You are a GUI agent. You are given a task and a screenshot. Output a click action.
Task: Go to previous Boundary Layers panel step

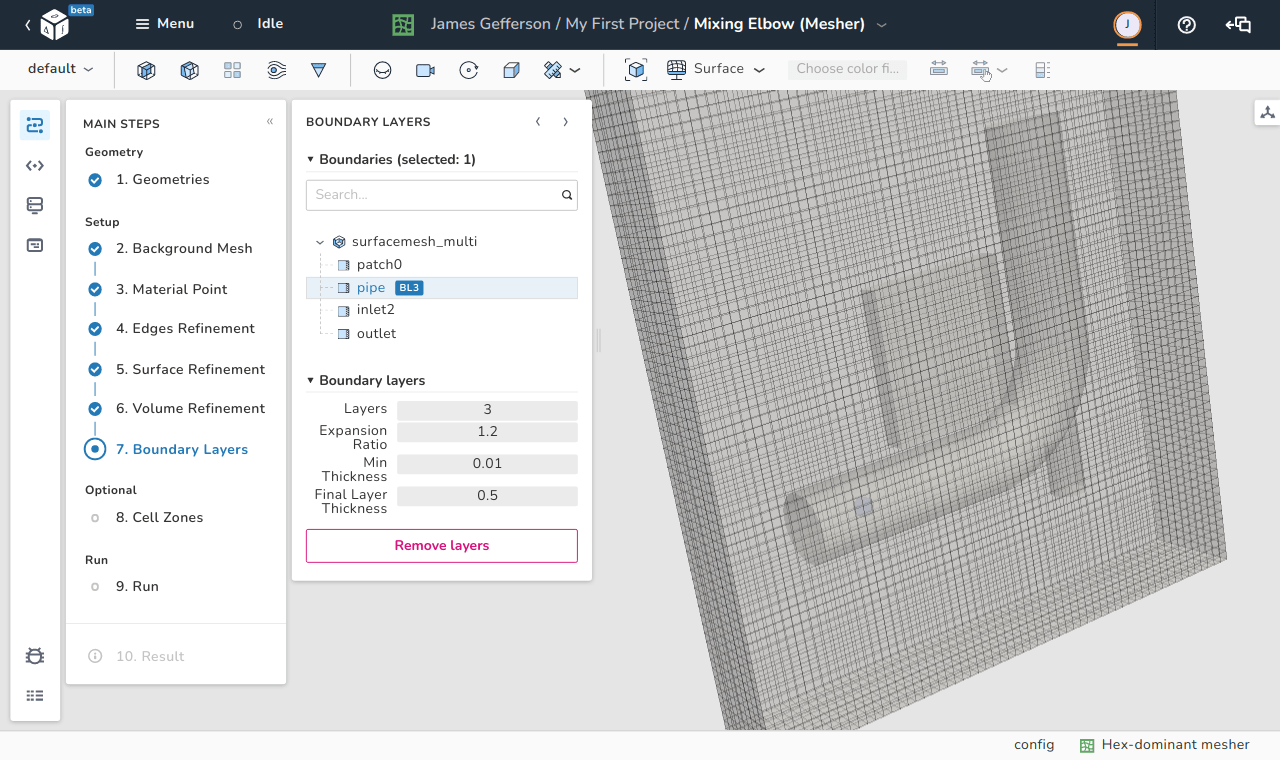[x=538, y=122]
